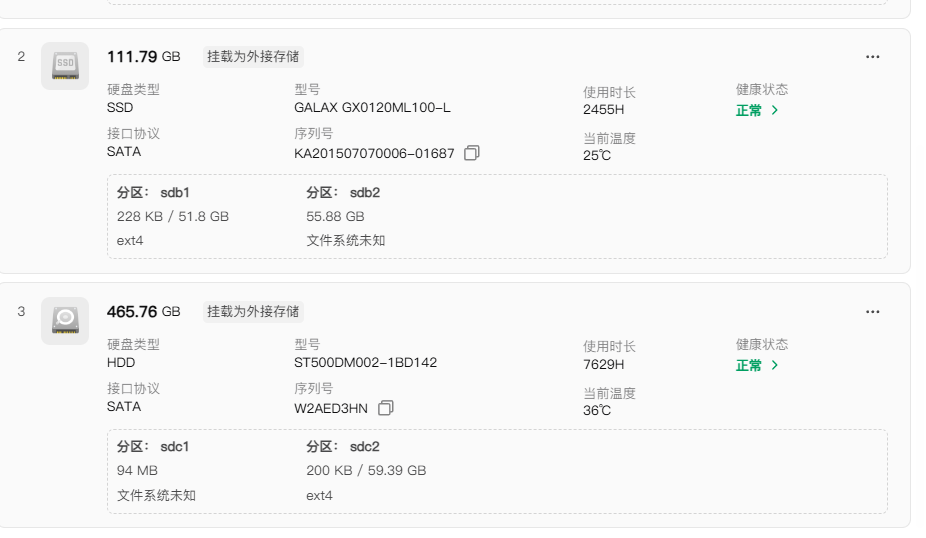Image resolution: width=926 pixels, height=538 pixels.
Task: Click the external storage tag on the 111.79 GB disk
Action: click(x=253, y=57)
